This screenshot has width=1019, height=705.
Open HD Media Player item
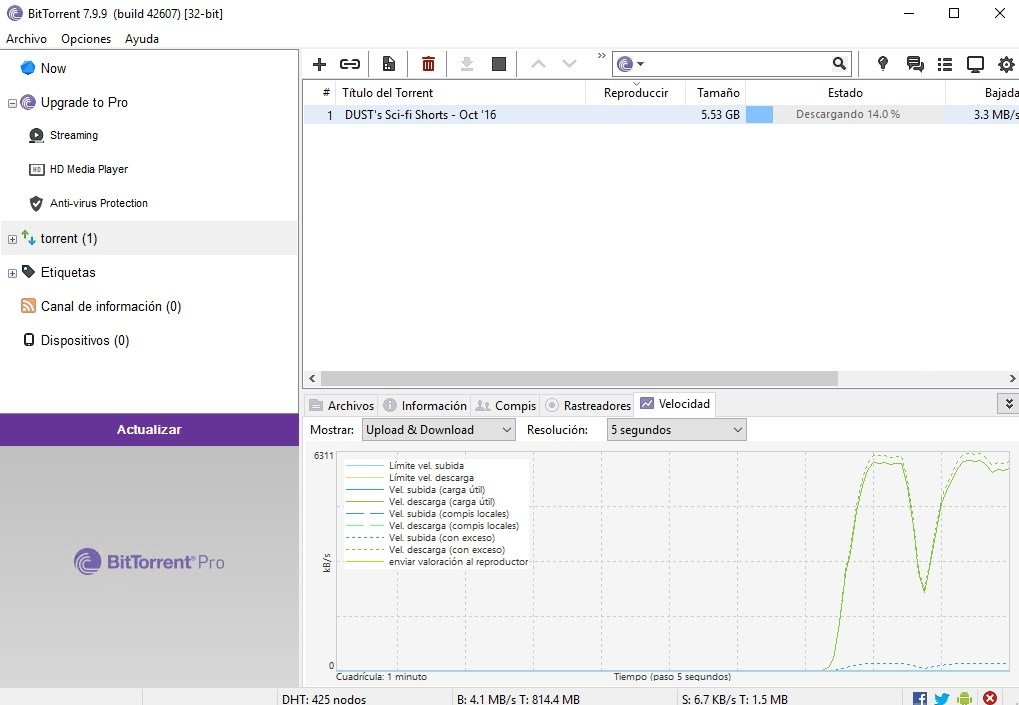pos(89,169)
